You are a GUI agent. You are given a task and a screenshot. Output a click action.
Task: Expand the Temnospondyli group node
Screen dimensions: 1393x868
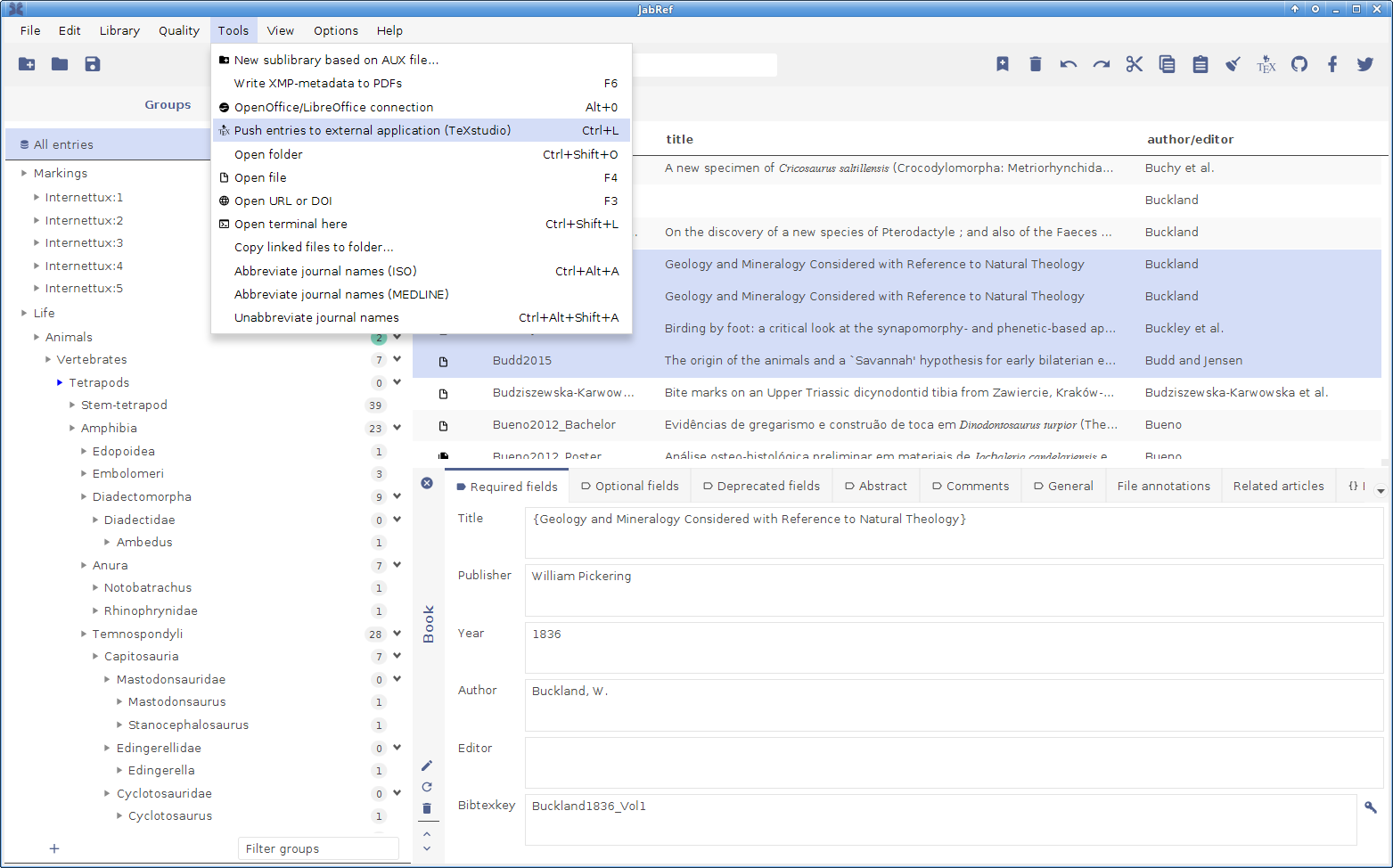pyautogui.click(x=84, y=634)
